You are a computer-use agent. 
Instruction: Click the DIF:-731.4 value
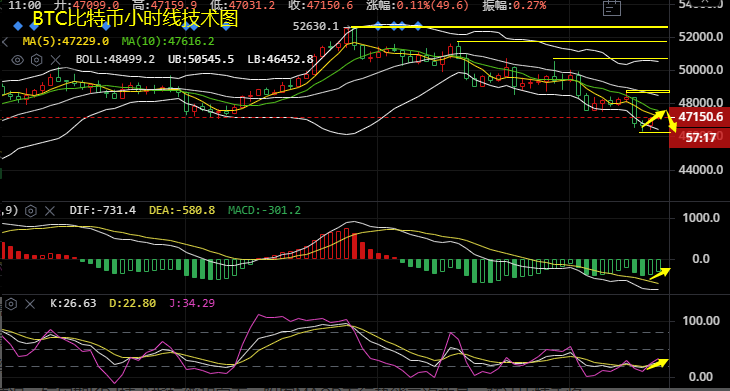point(102,210)
